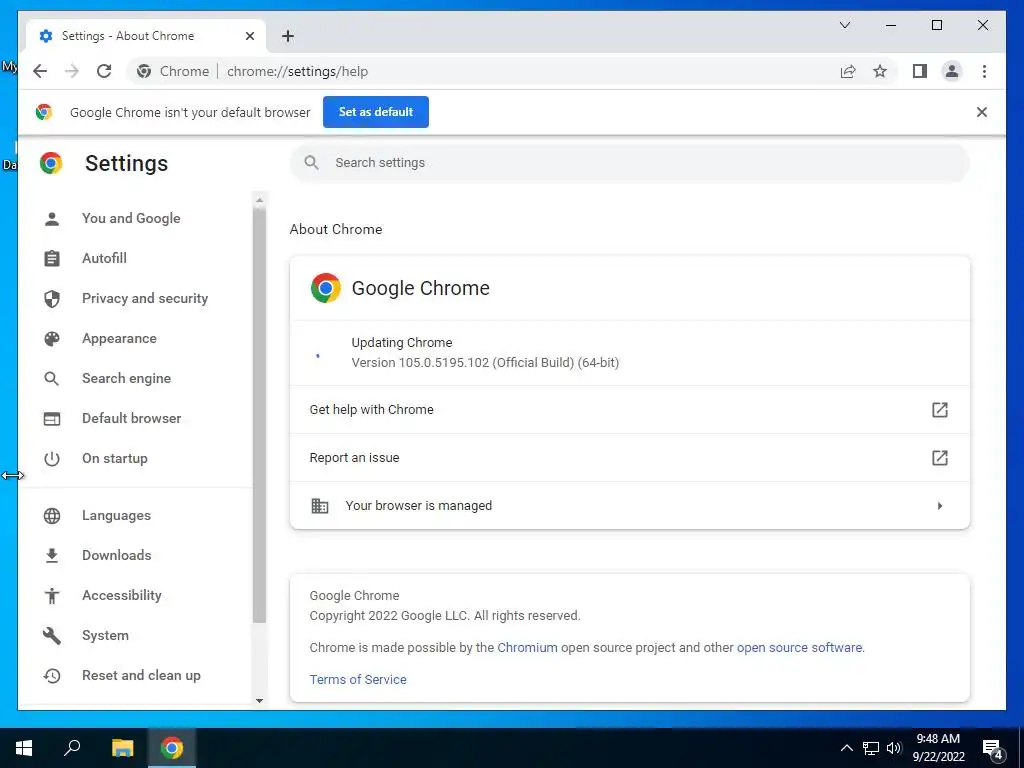Close the Settings - About Chrome tab
Viewport: 1024px width, 768px height.
pos(249,36)
